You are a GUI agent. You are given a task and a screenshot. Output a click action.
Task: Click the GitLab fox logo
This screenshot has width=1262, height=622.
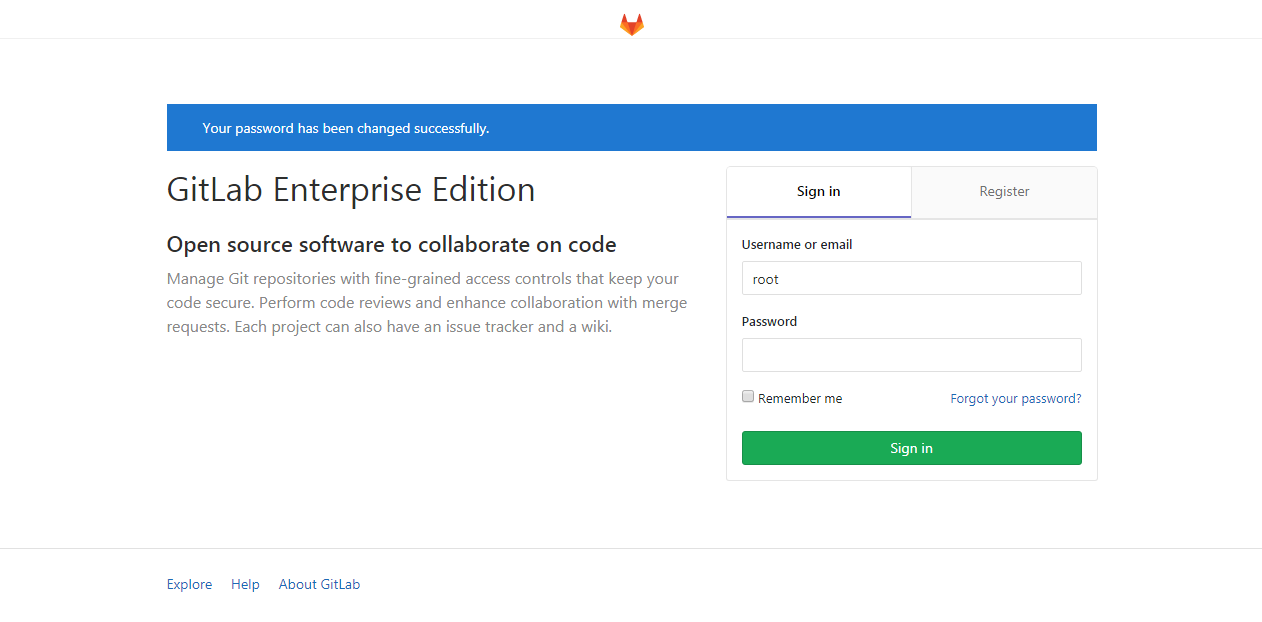tap(631, 25)
